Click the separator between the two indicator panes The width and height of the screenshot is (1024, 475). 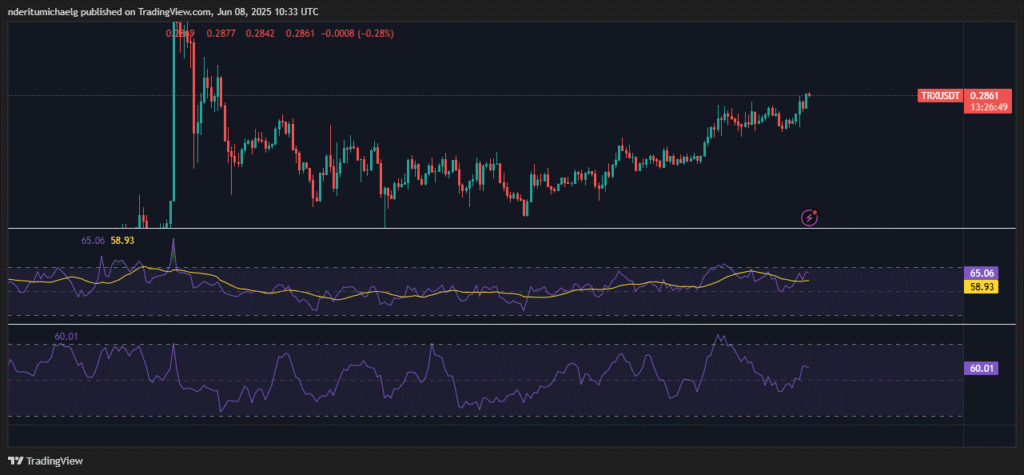(x=480, y=323)
